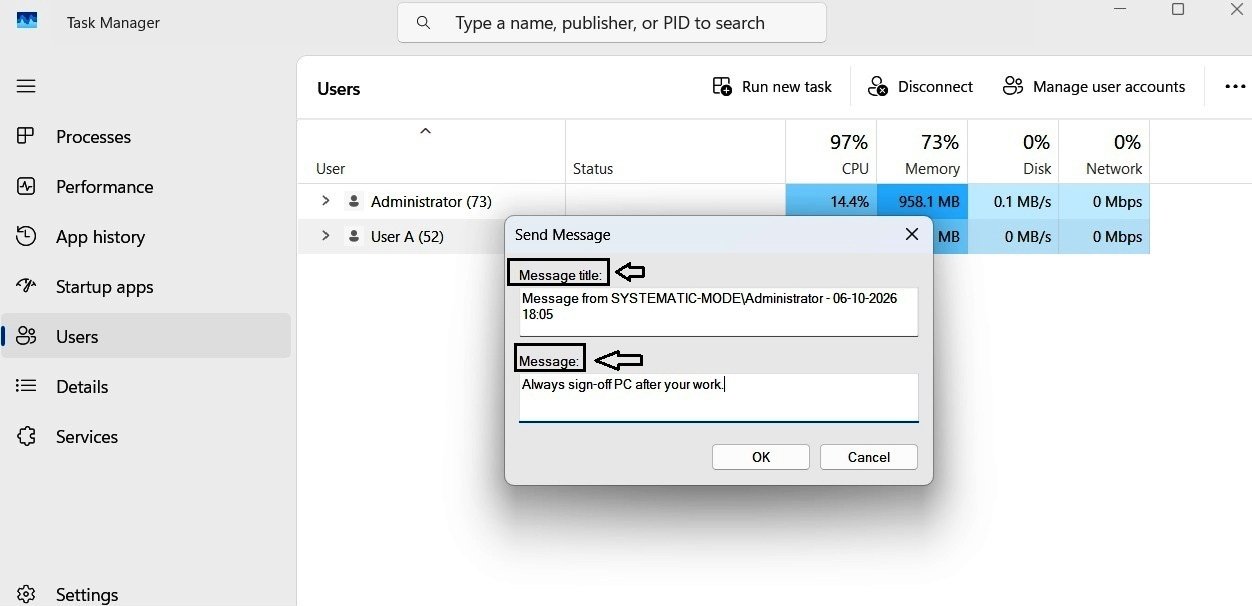The width and height of the screenshot is (1252, 606).
Task: Click the sort arrow above User column
Action: point(425,131)
